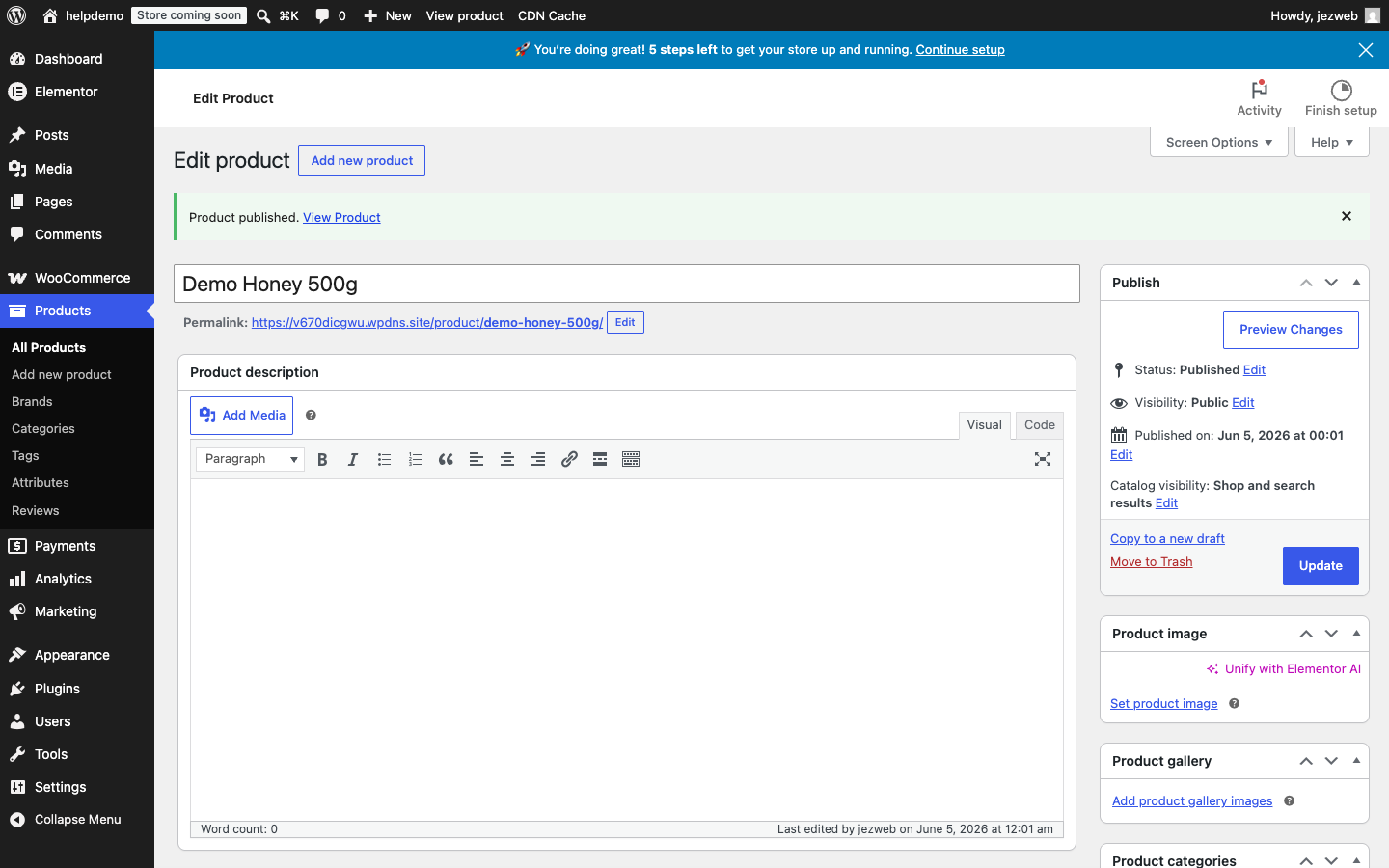Collapse the admin sidebar menu
This screenshot has width=1389, height=868.
pos(77,820)
